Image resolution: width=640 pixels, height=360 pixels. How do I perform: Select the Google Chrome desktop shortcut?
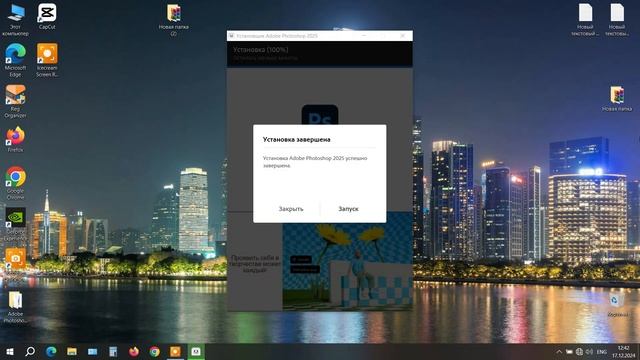coord(15,183)
